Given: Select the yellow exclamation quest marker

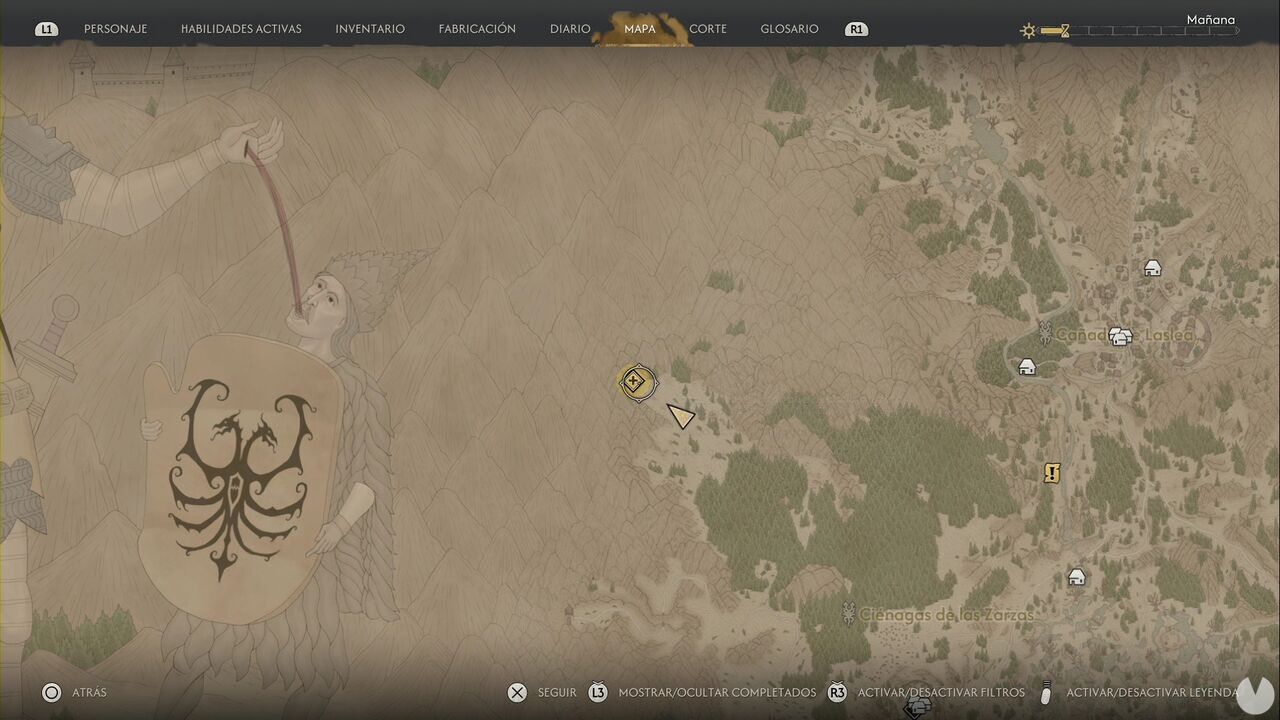Looking at the screenshot, I should [1051, 473].
